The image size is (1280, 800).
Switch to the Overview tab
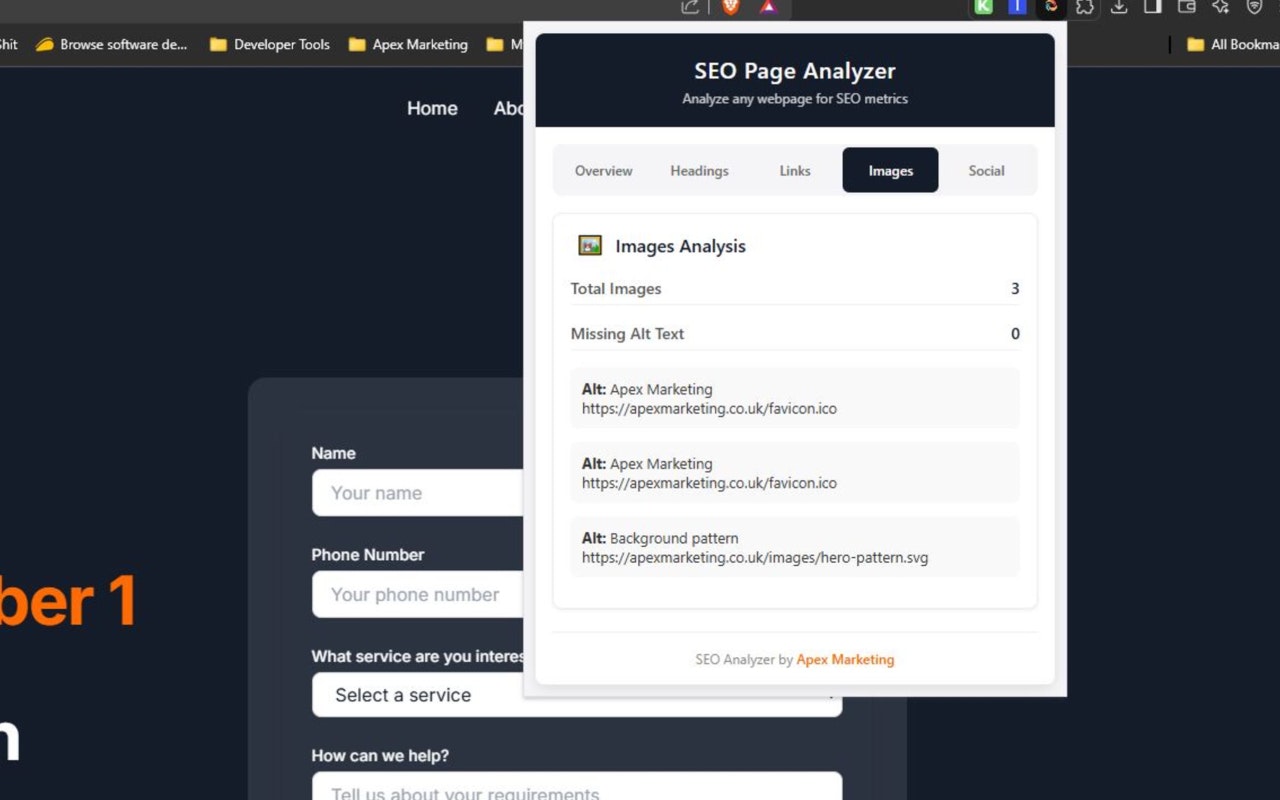(x=604, y=171)
